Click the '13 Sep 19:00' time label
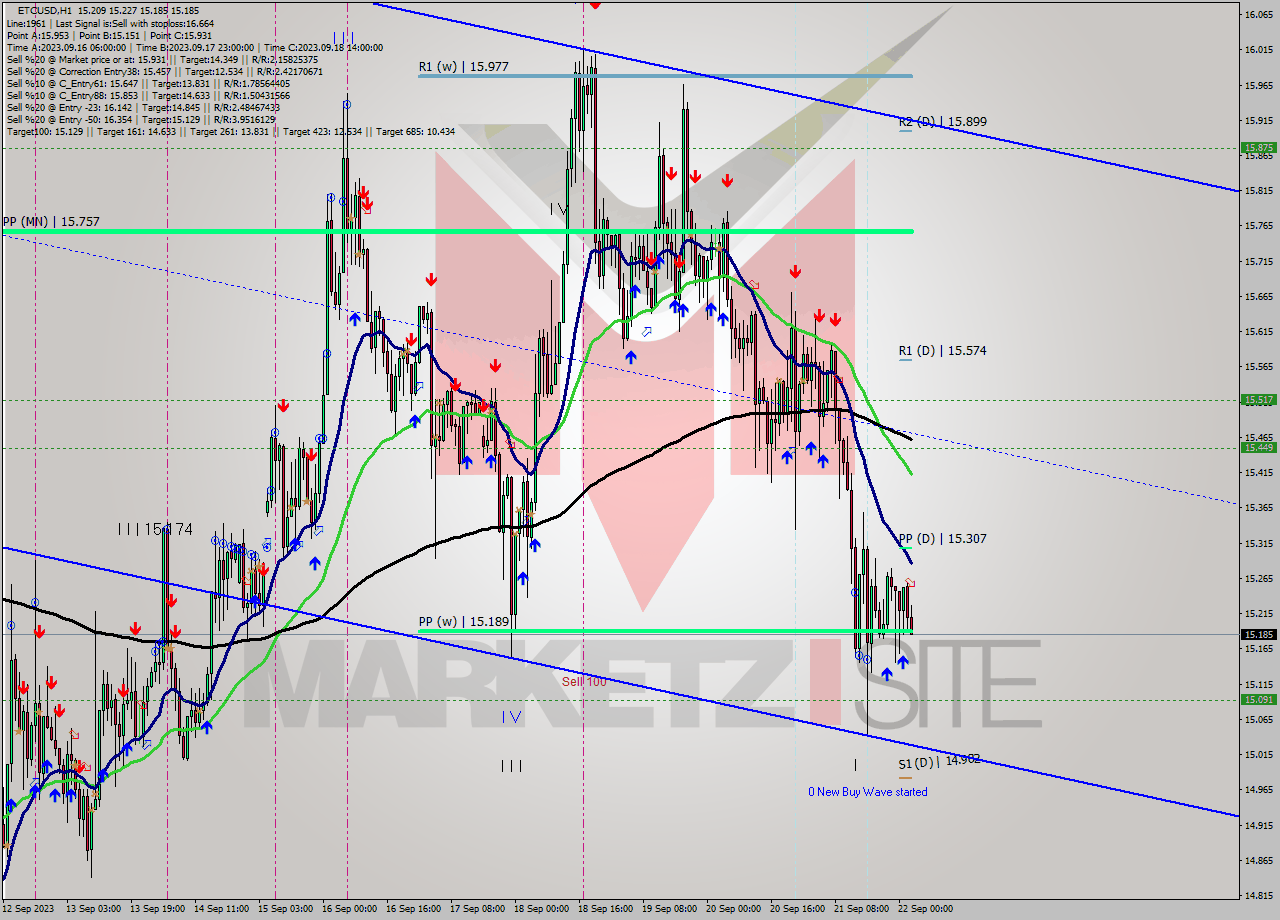 pyautogui.click(x=159, y=909)
